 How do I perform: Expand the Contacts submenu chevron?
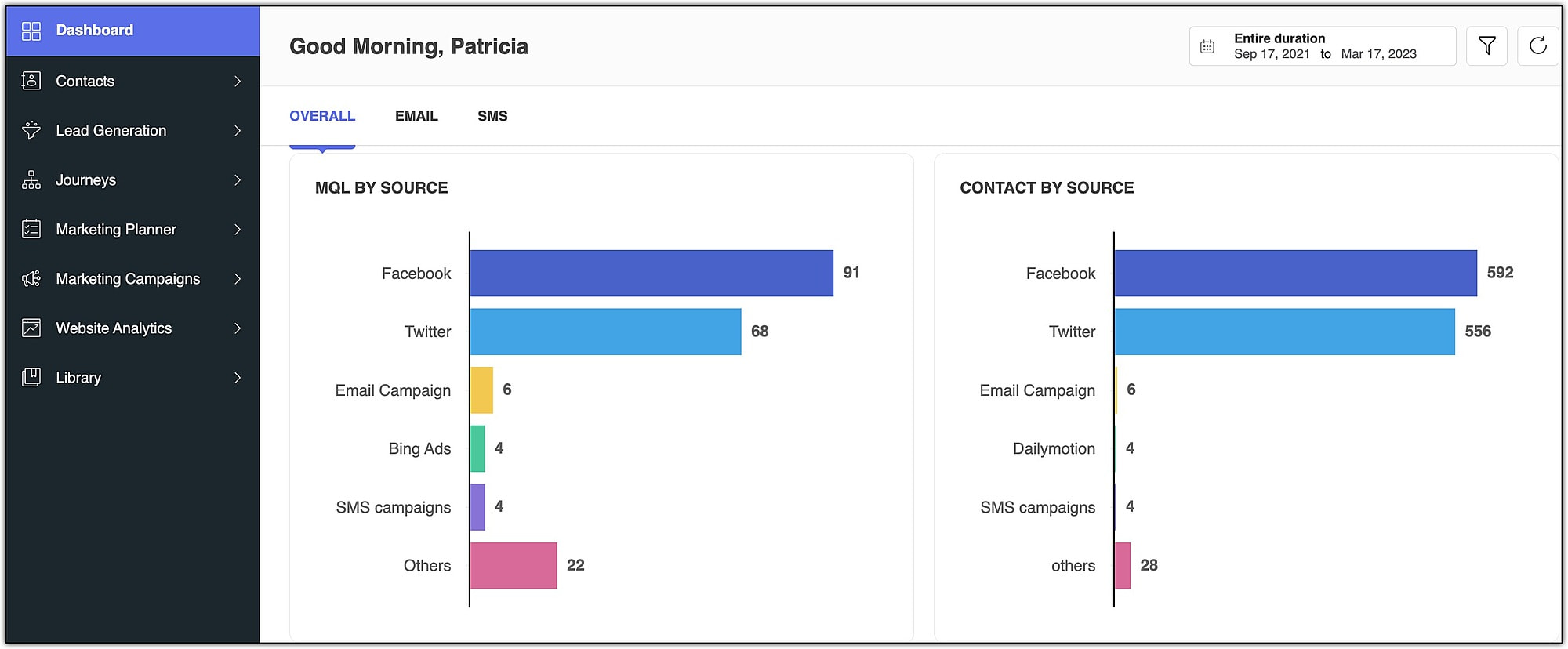click(238, 81)
